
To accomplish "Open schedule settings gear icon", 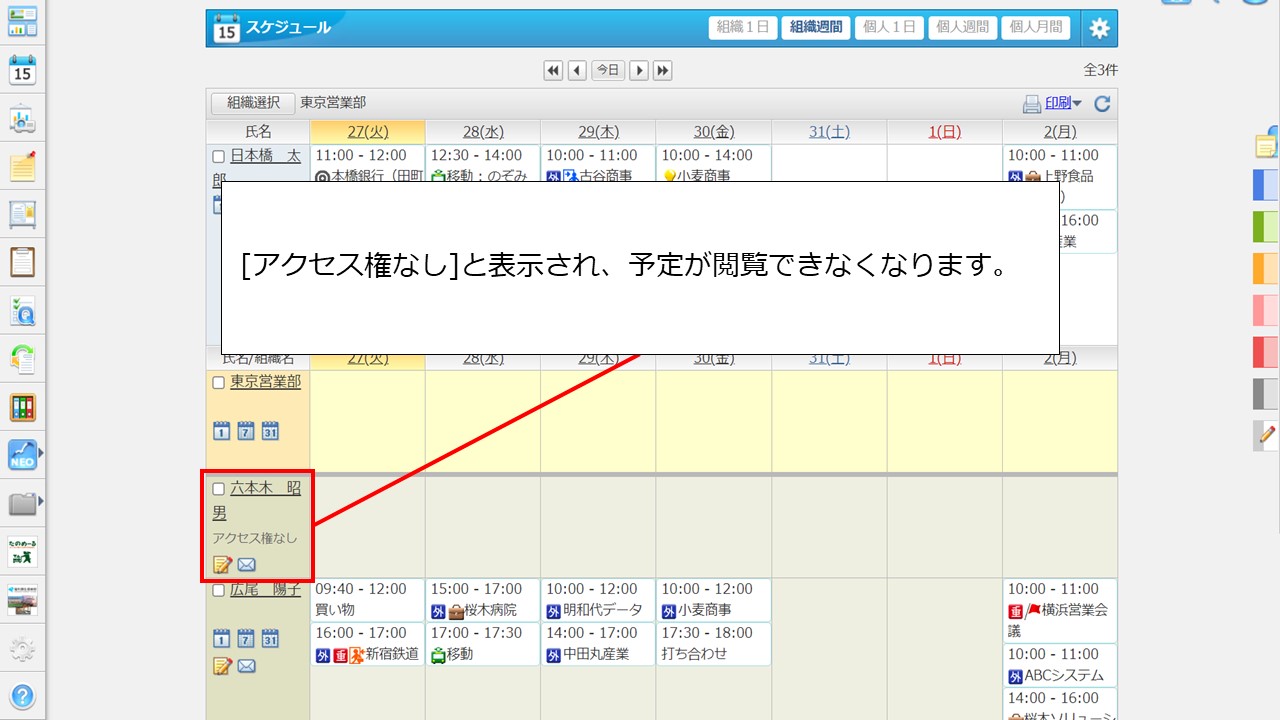I will click(1099, 28).
